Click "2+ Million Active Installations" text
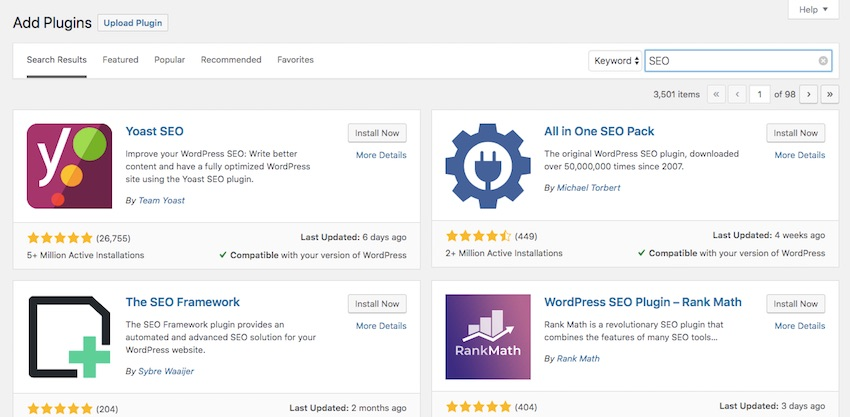 click(x=504, y=253)
